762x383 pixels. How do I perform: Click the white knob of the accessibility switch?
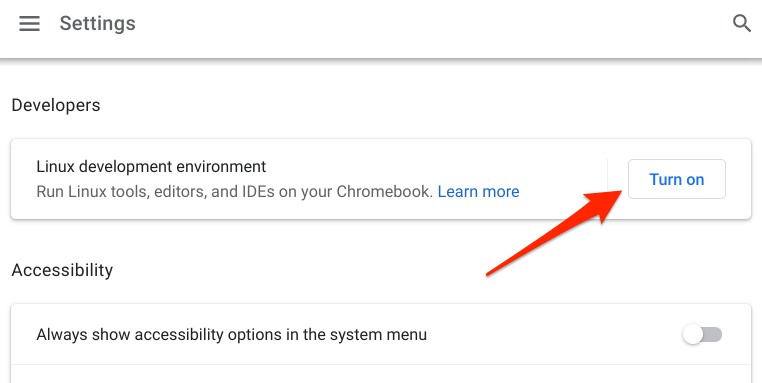tap(693, 334)
